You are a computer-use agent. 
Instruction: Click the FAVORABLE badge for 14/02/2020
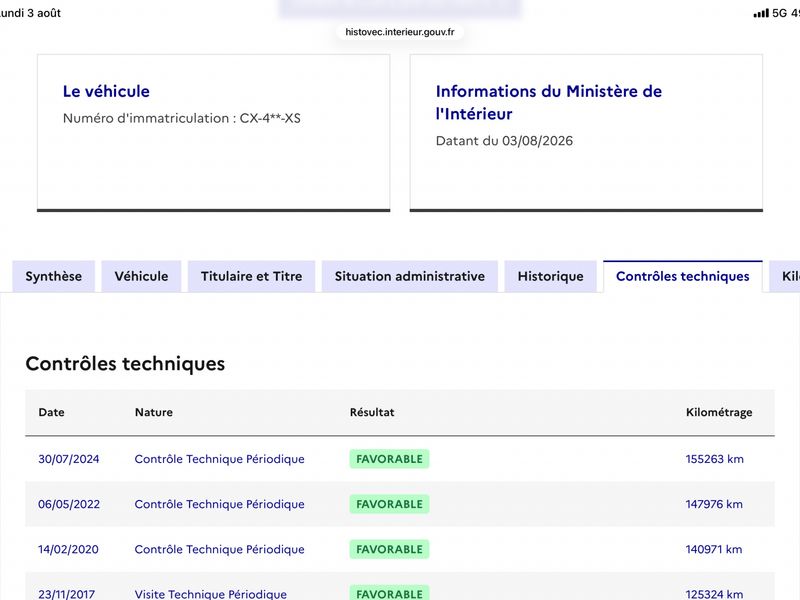tap(389, 549)
